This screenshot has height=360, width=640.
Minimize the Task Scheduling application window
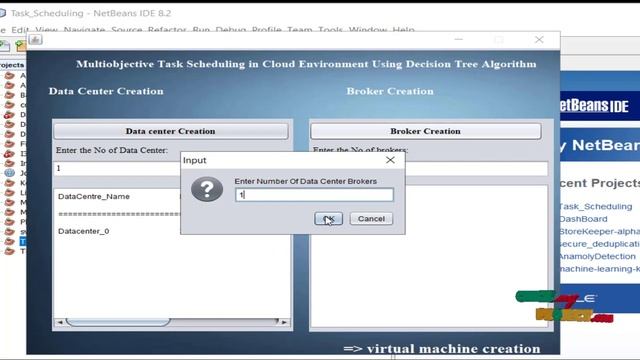point(458,40)
